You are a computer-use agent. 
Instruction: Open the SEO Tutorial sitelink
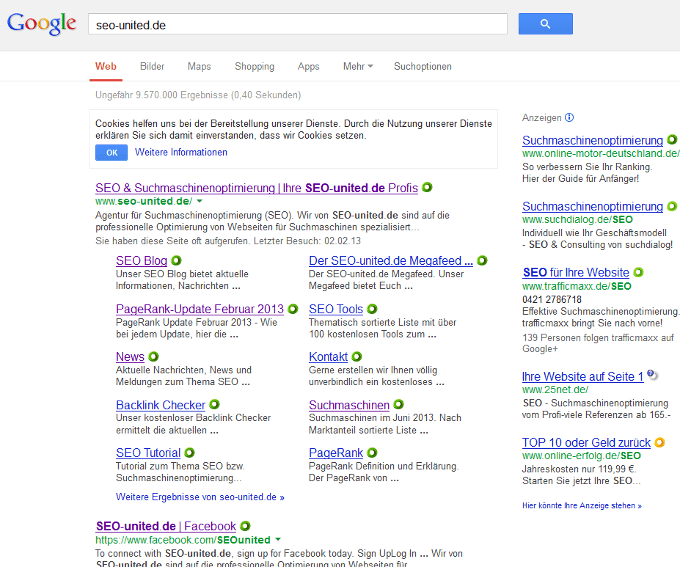(x=148, y=453)
